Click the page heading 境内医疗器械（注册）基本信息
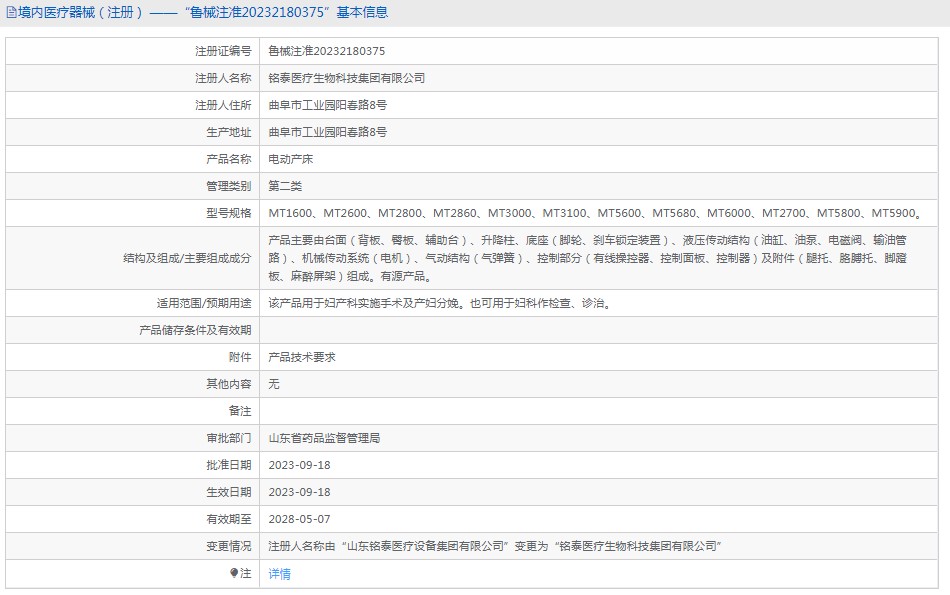 point(203,12)
